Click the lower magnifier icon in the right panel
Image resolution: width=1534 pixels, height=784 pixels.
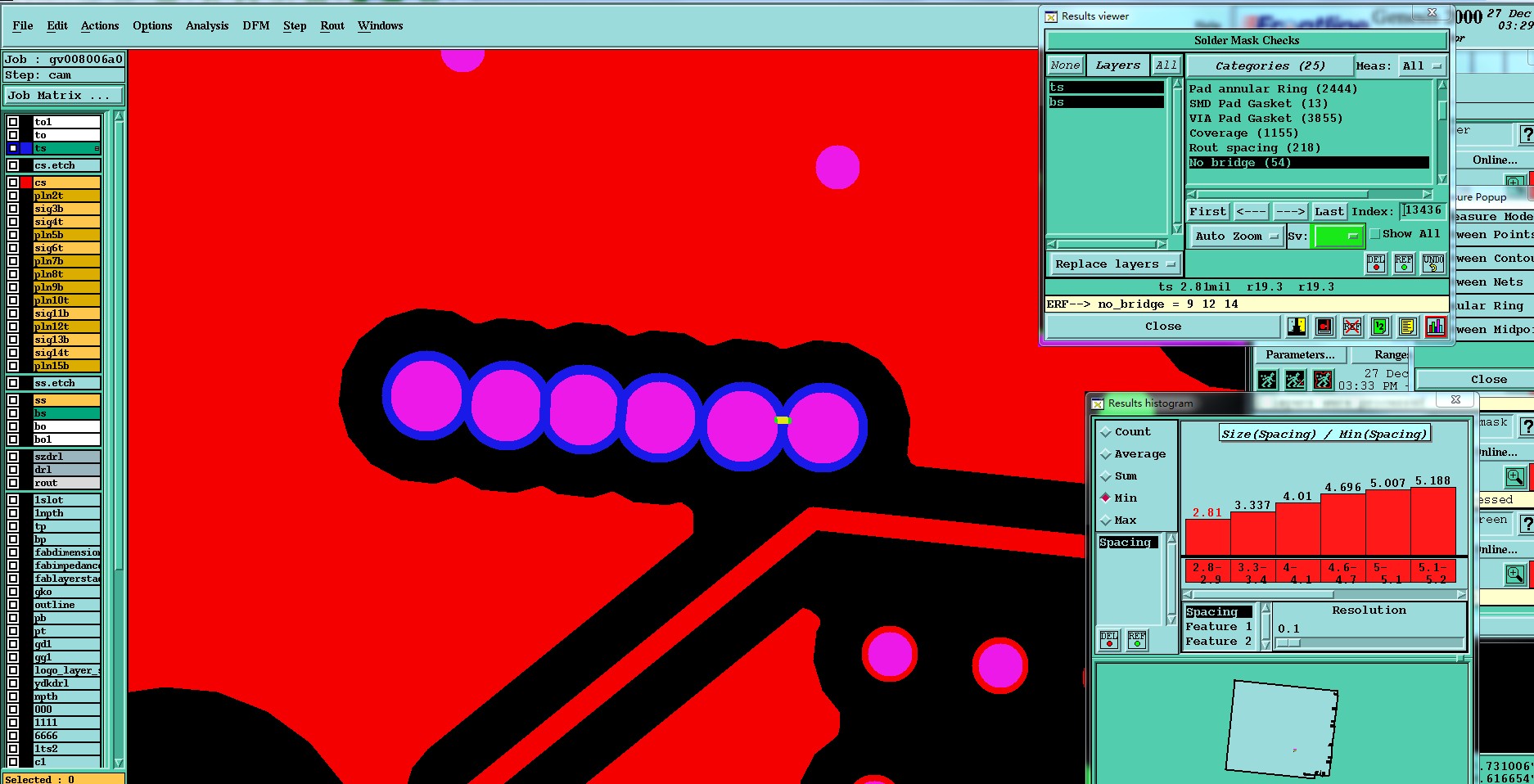(1514, 574)
